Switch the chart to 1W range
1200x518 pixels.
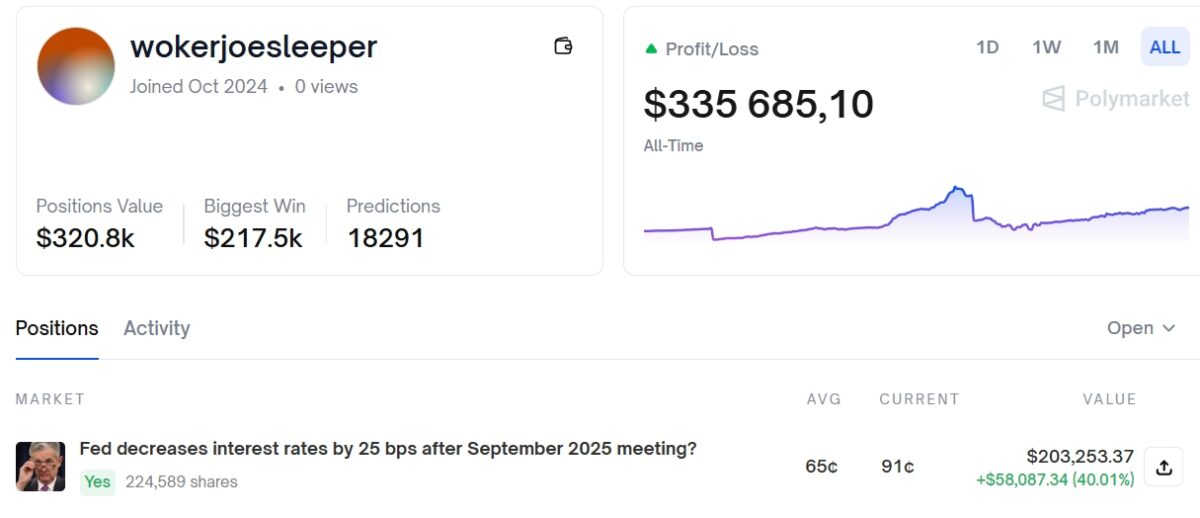tap(1046, 47)
